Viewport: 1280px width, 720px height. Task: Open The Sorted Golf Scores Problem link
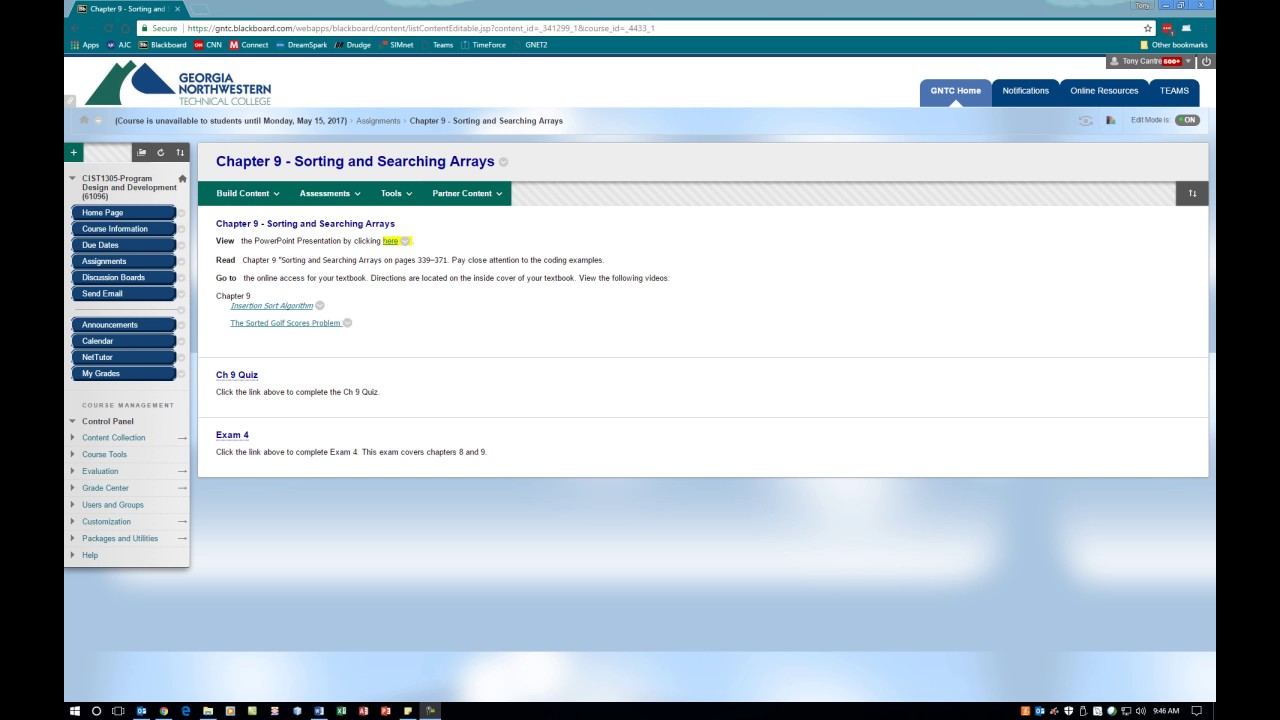click(x=285, y=323)
